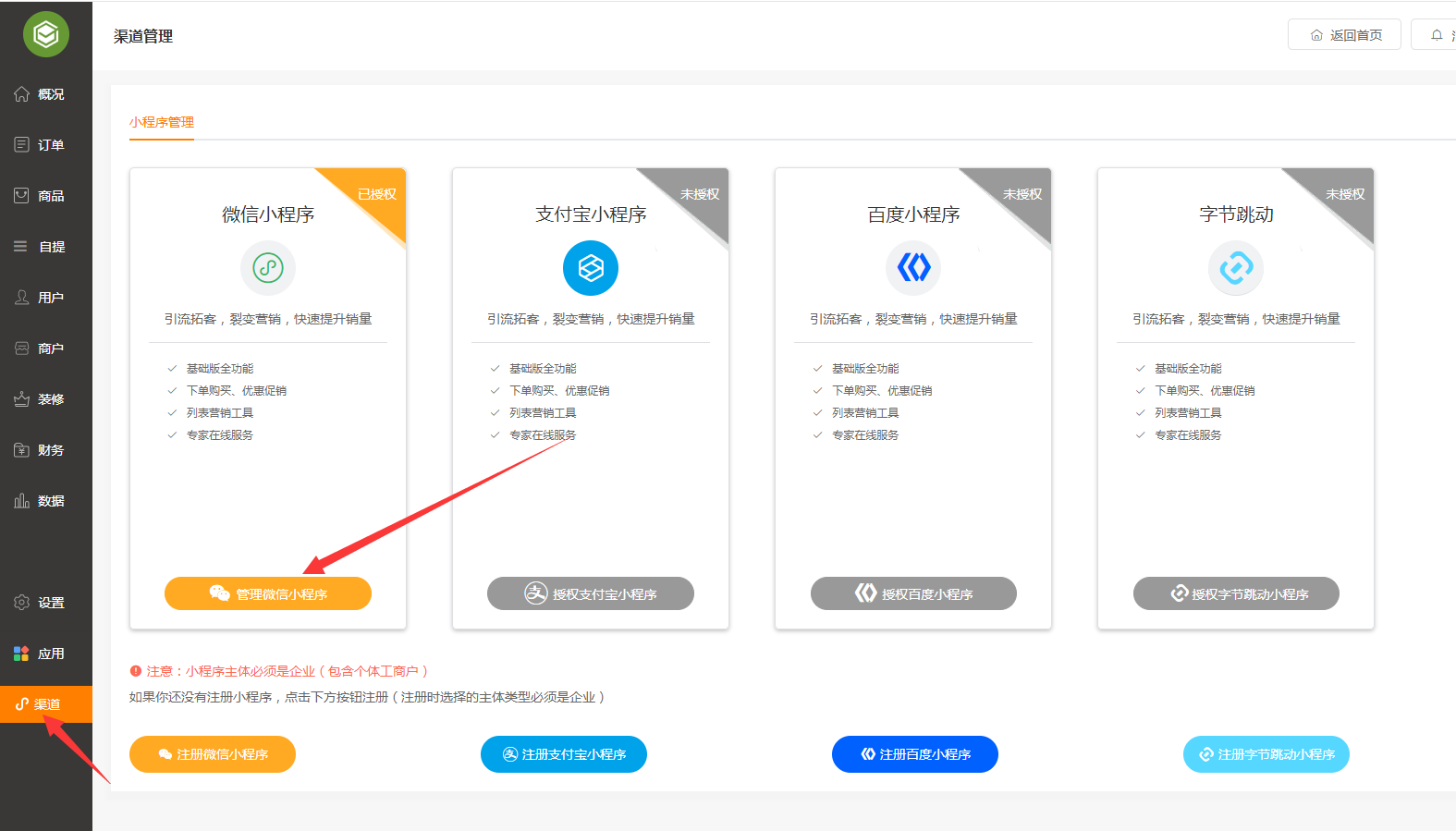Click the 授权字节跳动小程序 button
The image size is (1456, 831).
pos(1236,593)
